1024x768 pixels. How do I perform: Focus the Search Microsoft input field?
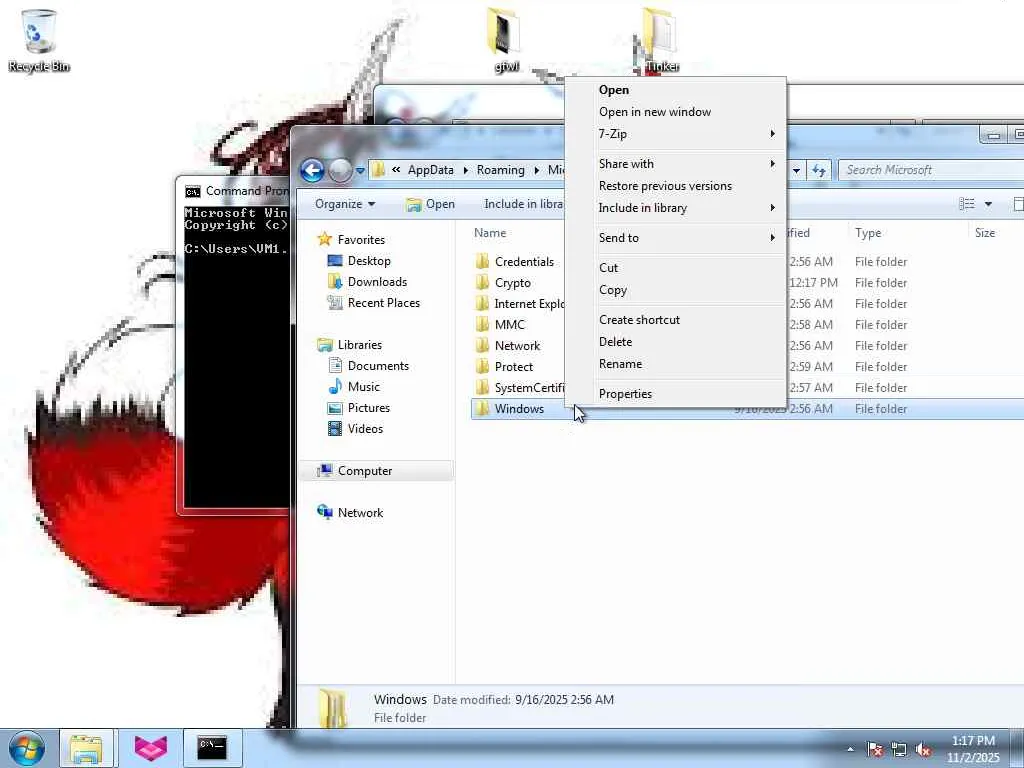pos(931,170)
